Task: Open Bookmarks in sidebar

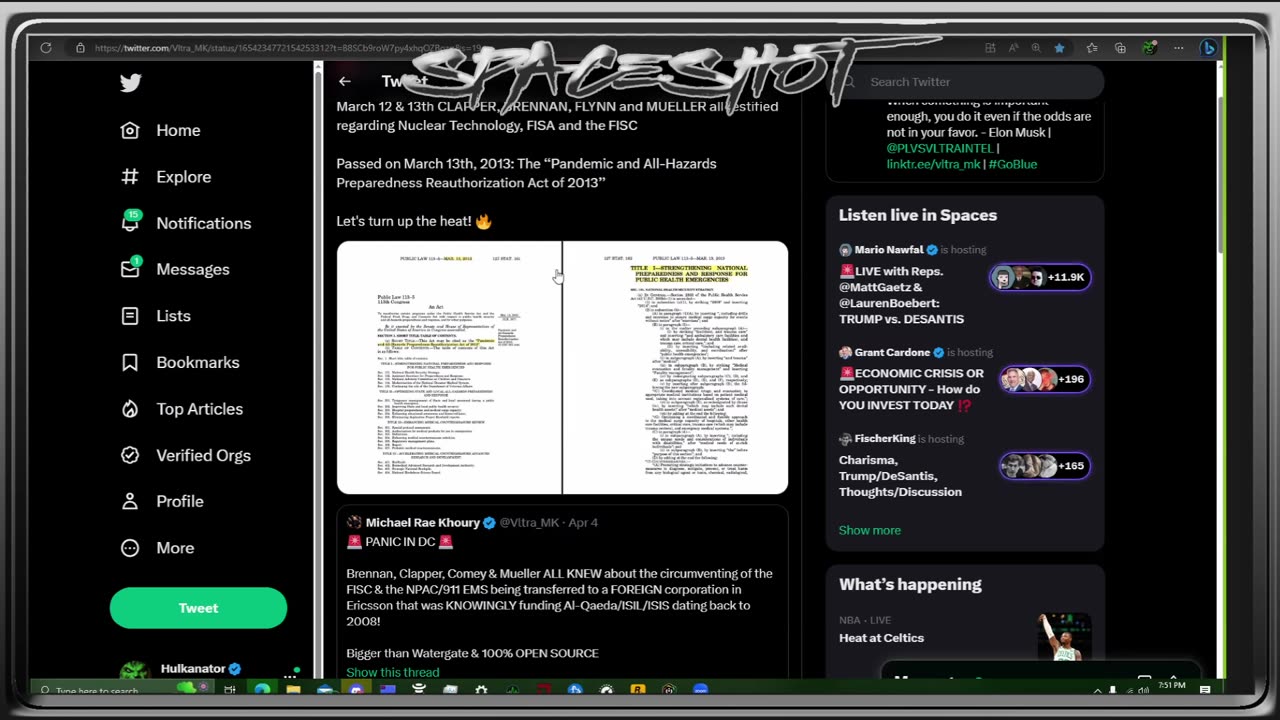Action: tap(179, 362)
